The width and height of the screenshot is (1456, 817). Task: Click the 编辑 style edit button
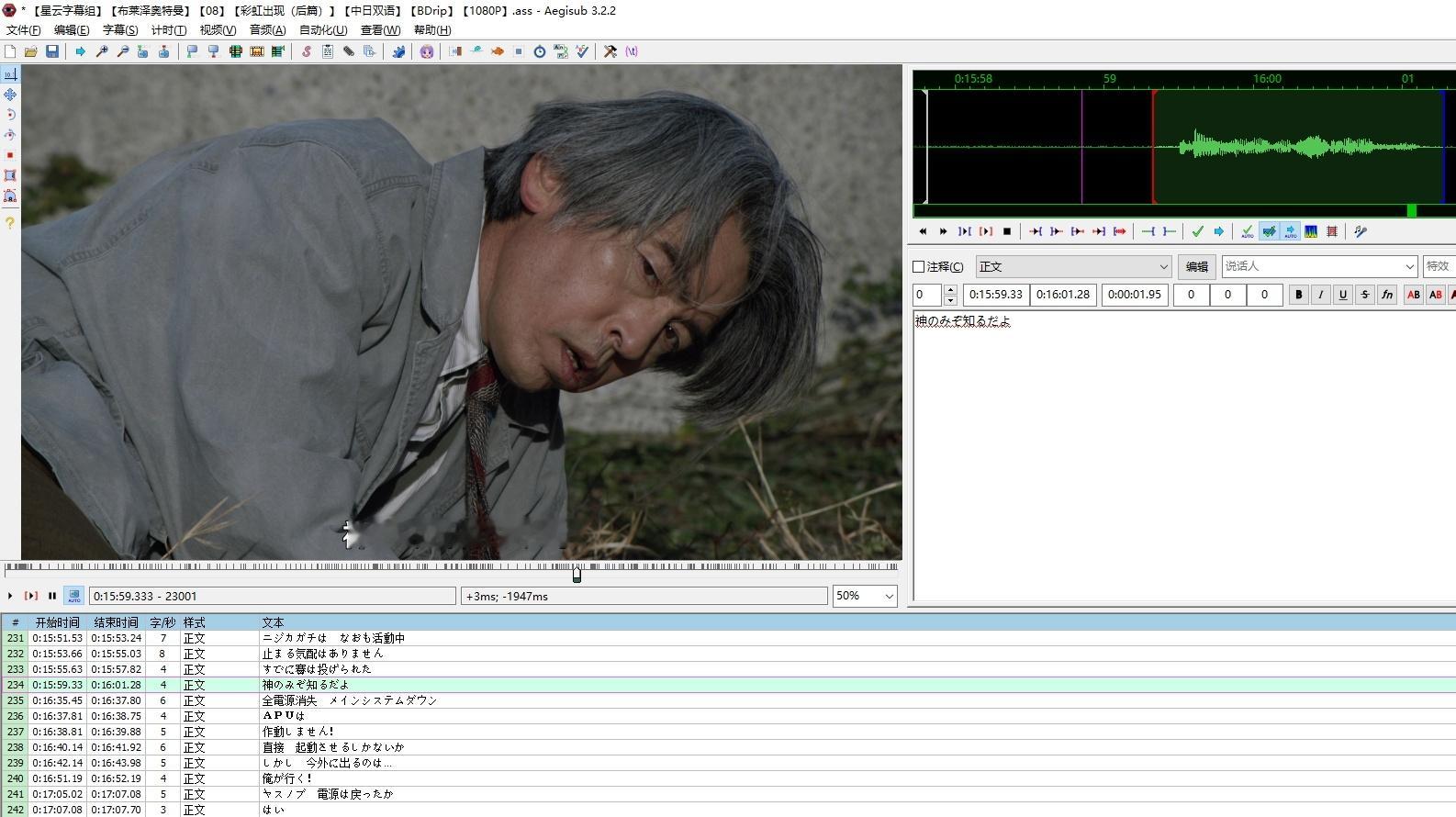tap(1197, 266)
